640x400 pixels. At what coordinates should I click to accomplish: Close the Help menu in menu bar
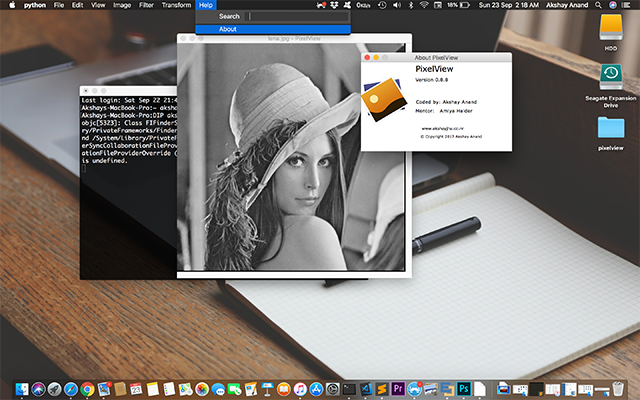(206, 5)
